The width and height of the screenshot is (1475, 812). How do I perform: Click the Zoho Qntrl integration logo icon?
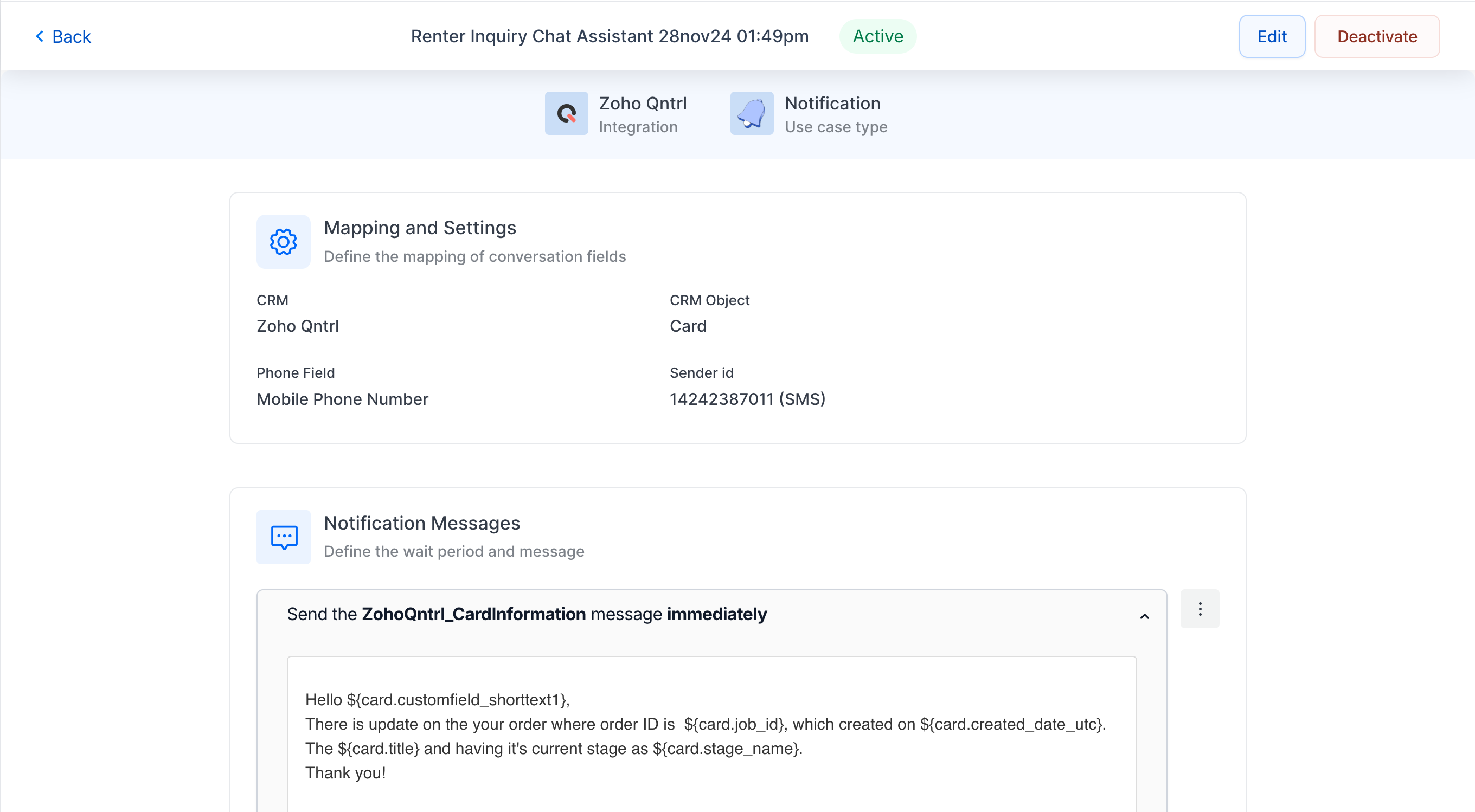(566, 113)
